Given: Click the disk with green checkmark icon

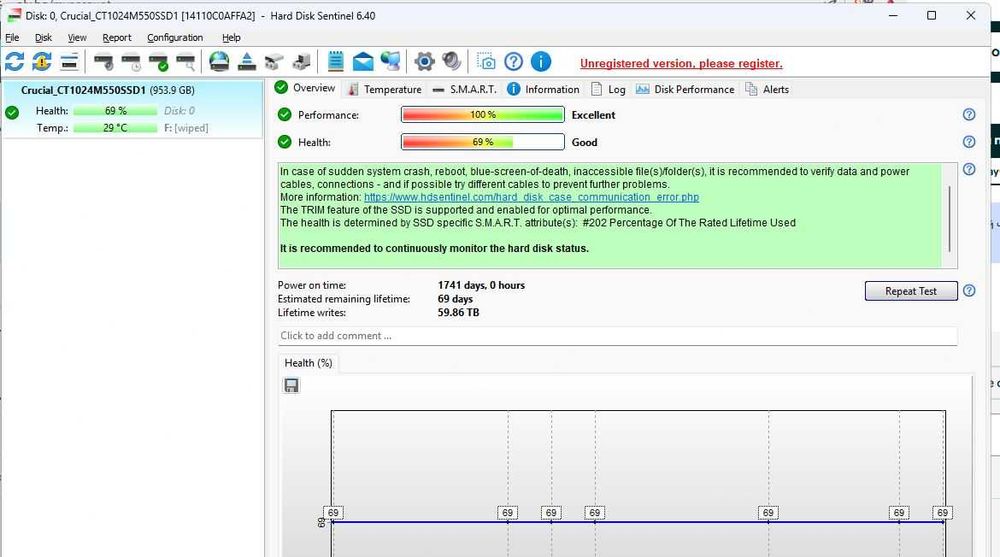Looking at the screenshot, I should tap(158, 62).
